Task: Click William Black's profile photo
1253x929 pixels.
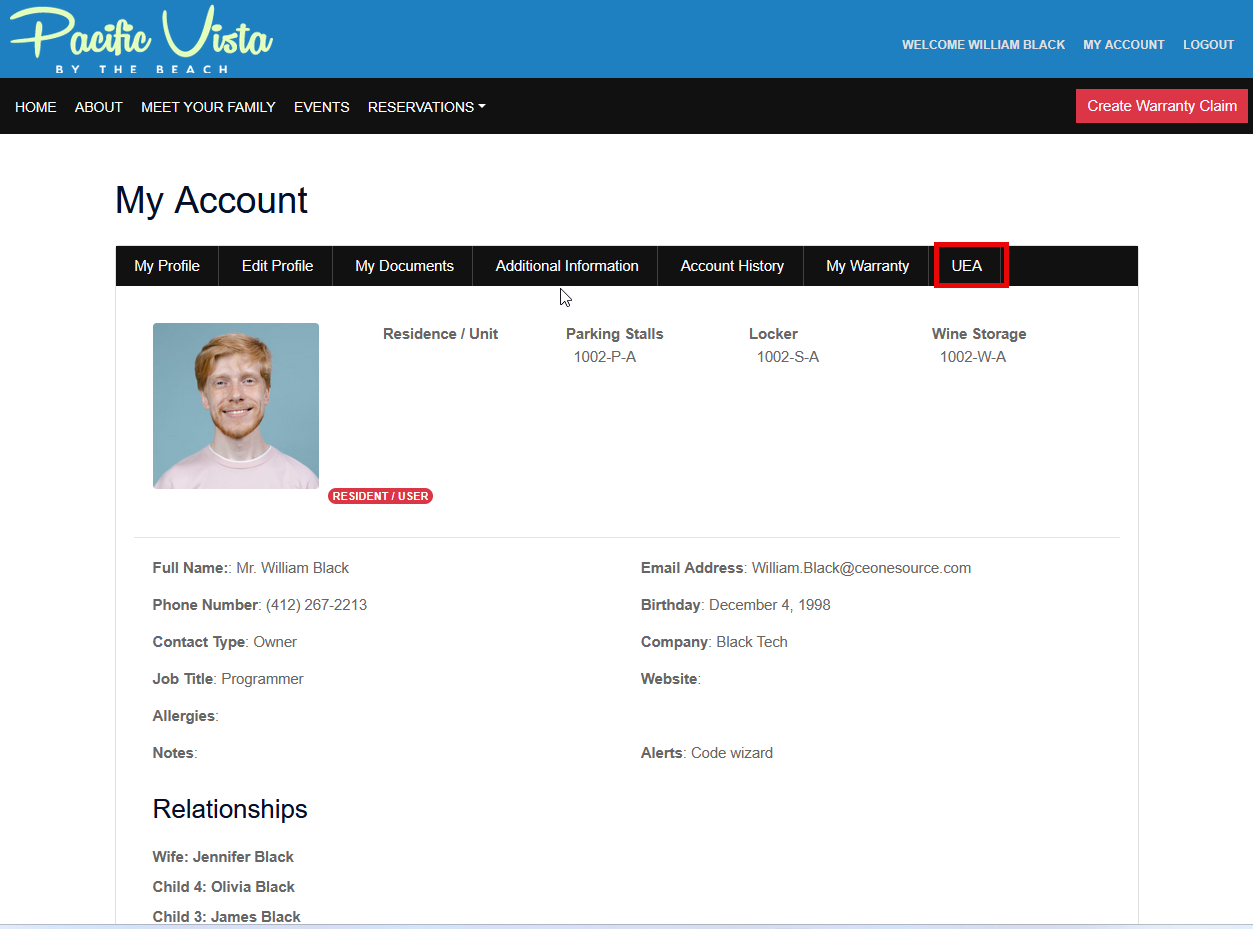Action: pyautogui.click(x=236, y=406)
